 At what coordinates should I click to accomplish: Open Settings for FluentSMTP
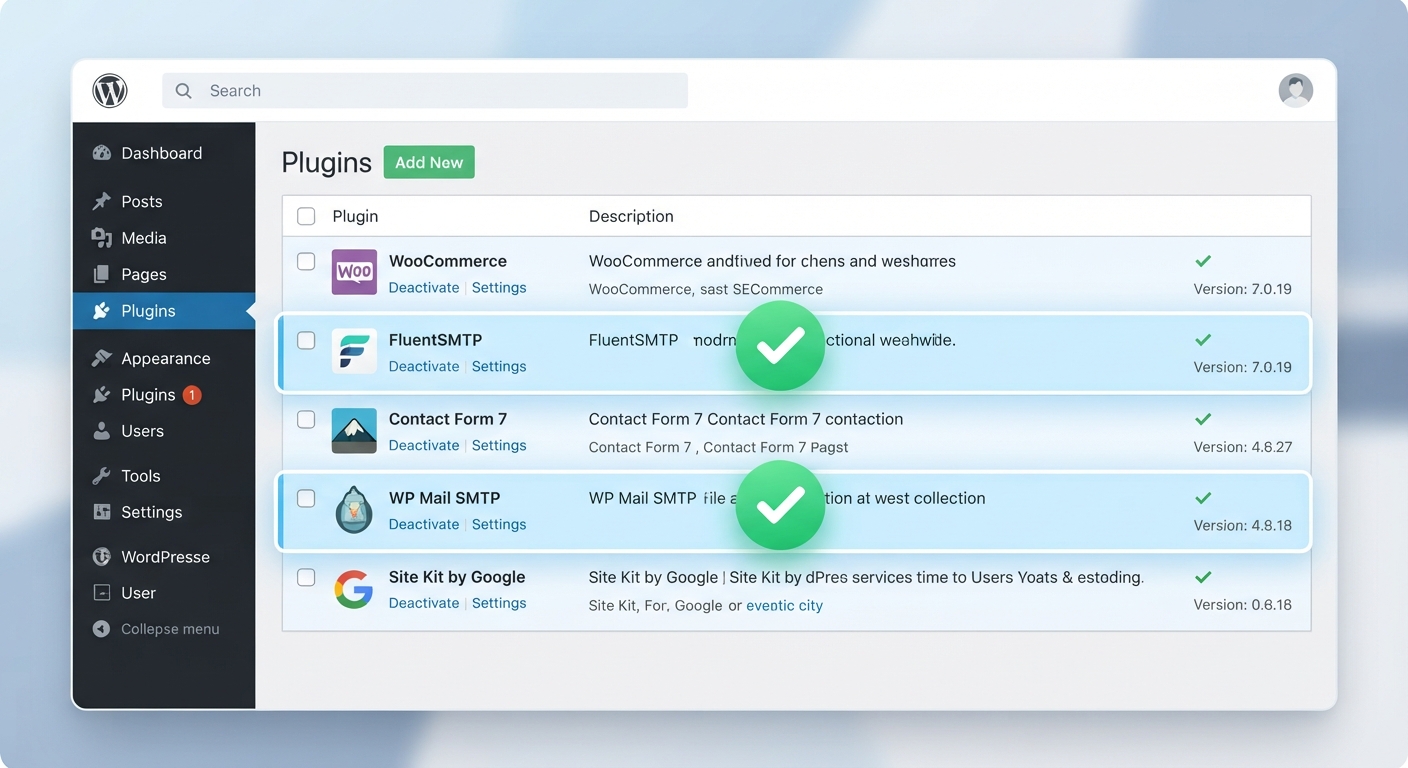[x=499, y=366]
